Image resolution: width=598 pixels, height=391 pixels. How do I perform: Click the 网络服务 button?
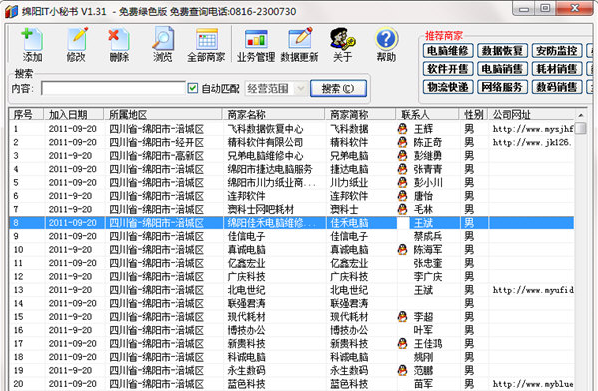click(502, 87)
